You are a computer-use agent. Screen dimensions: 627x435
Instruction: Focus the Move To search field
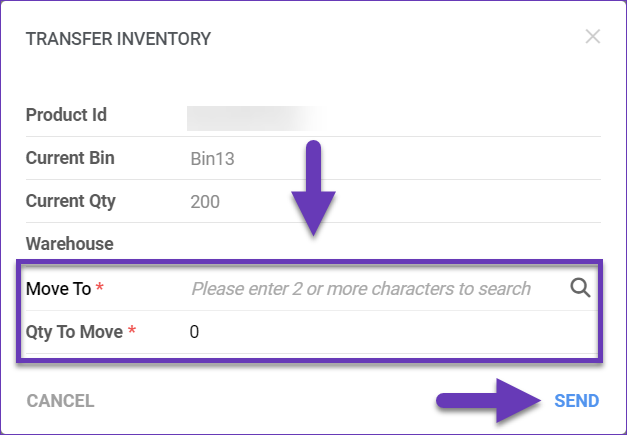(361, 289)
